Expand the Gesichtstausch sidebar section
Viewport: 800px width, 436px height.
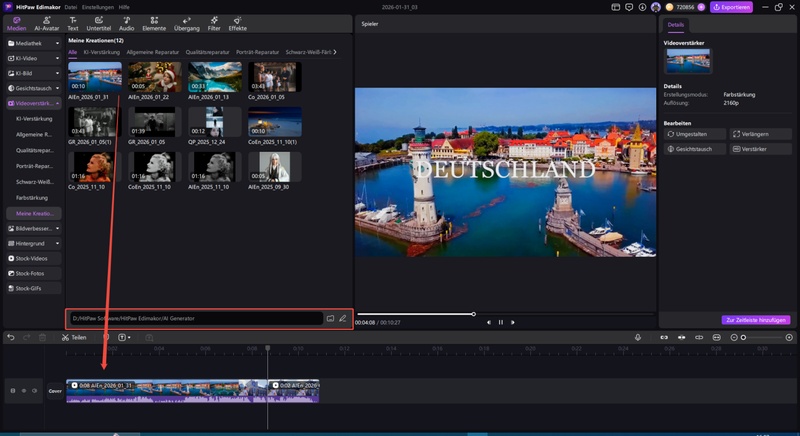click(34, 88)
